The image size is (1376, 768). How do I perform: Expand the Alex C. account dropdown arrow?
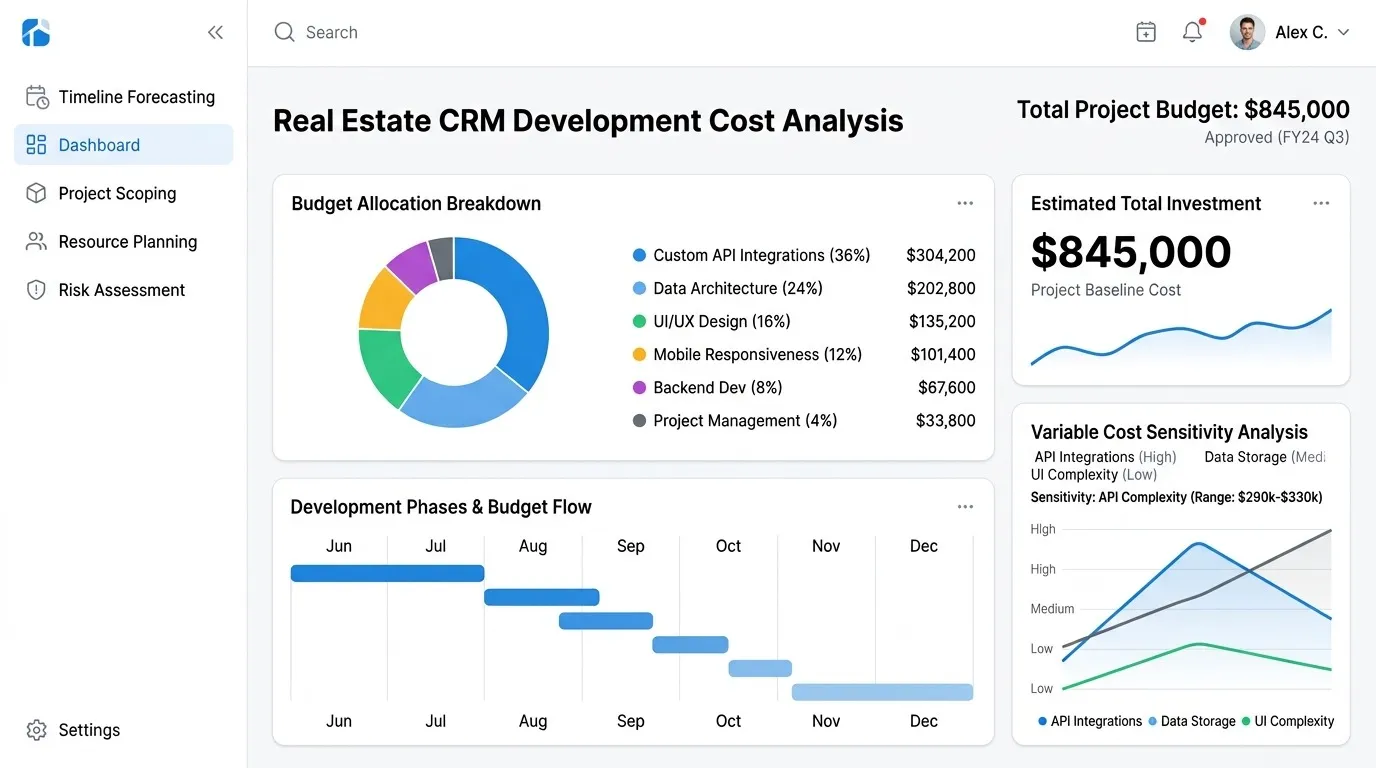click(x=1343, y=33)
